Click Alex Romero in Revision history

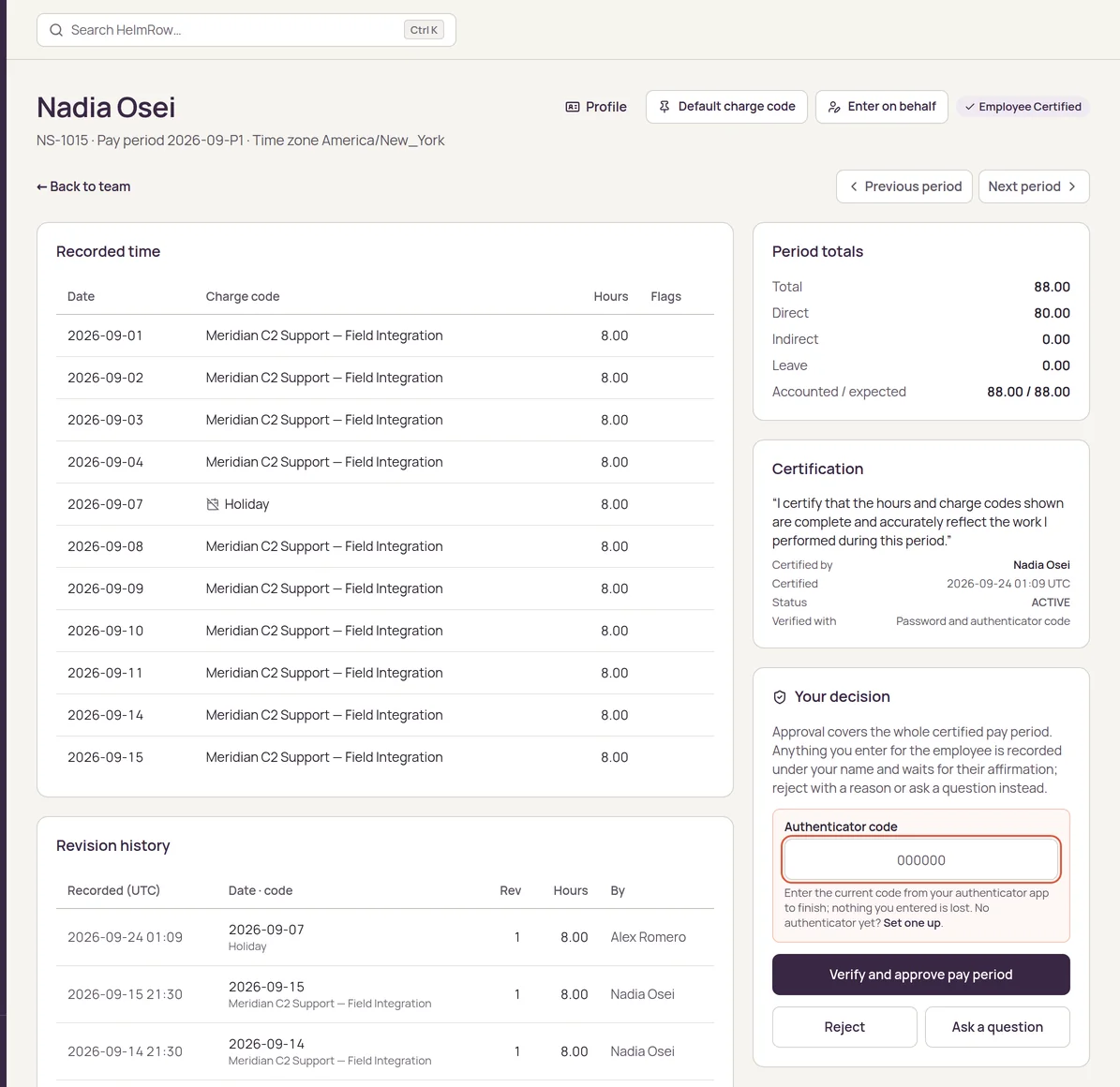tap(648, 937)
